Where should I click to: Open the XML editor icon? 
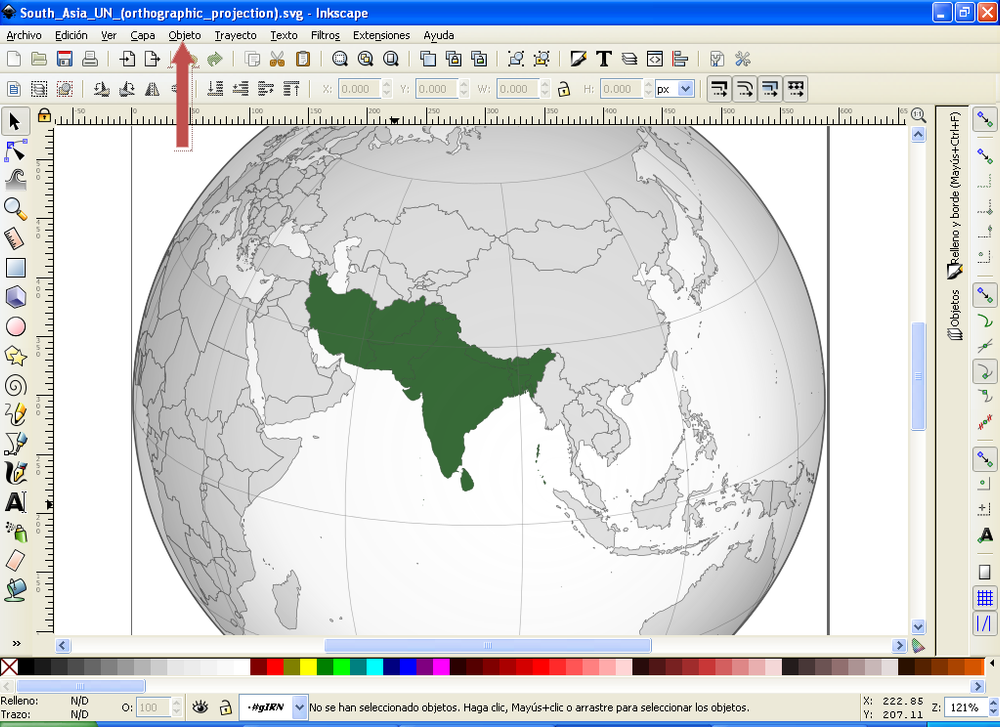click(x=655, y=59)
